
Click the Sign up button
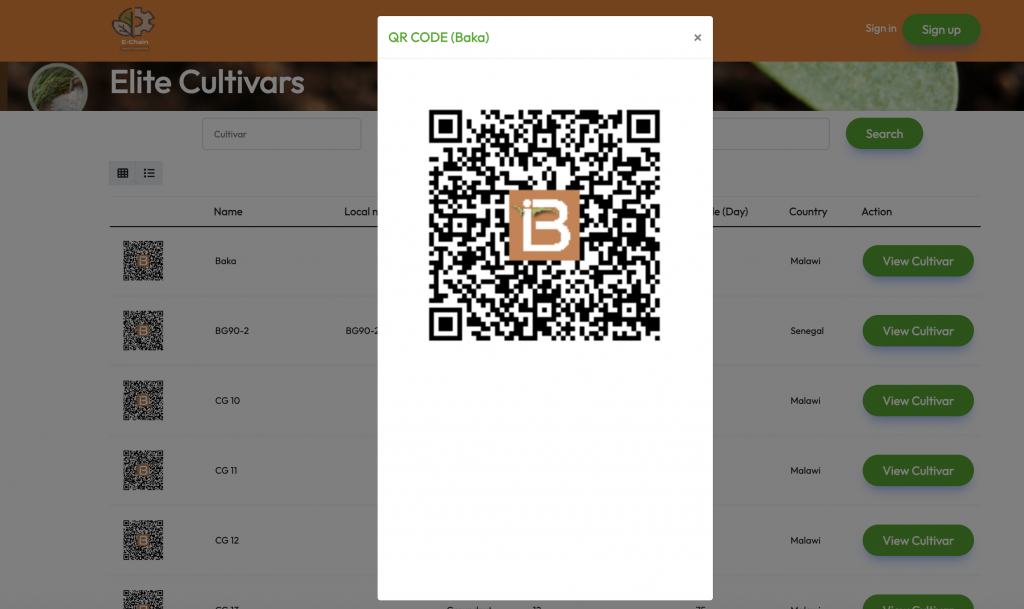tap(941, 29)
